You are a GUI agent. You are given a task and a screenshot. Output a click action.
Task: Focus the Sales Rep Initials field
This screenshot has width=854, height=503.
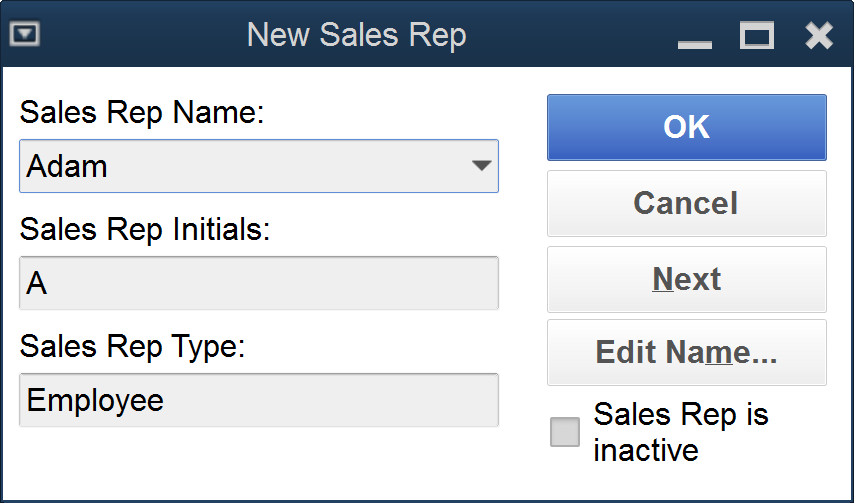tap(258, 283)
